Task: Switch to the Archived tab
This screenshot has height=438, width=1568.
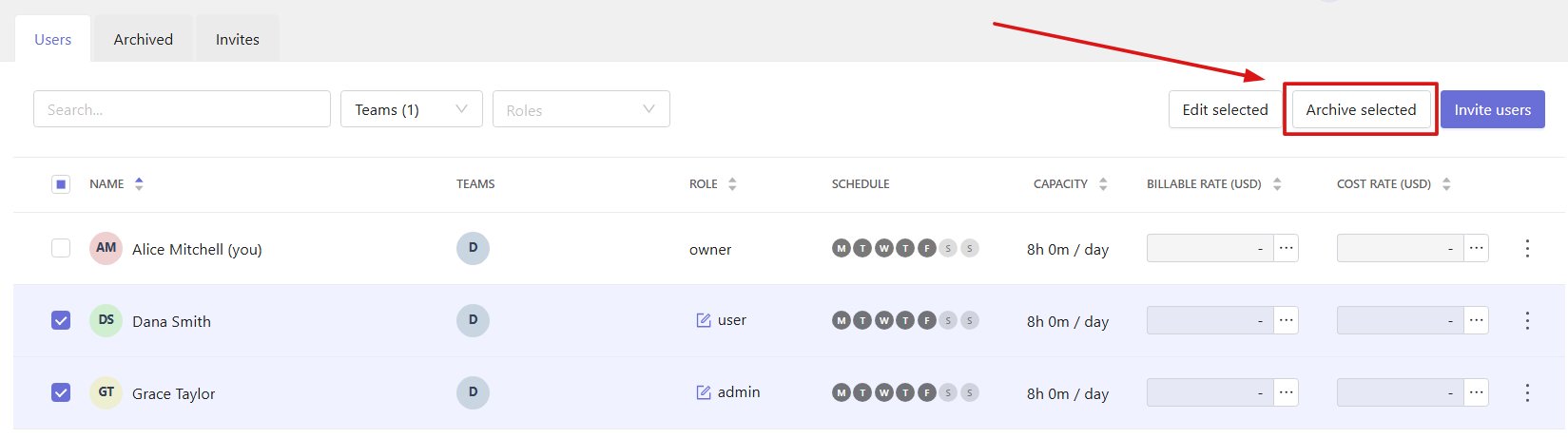Action: (x=144, y=39)
